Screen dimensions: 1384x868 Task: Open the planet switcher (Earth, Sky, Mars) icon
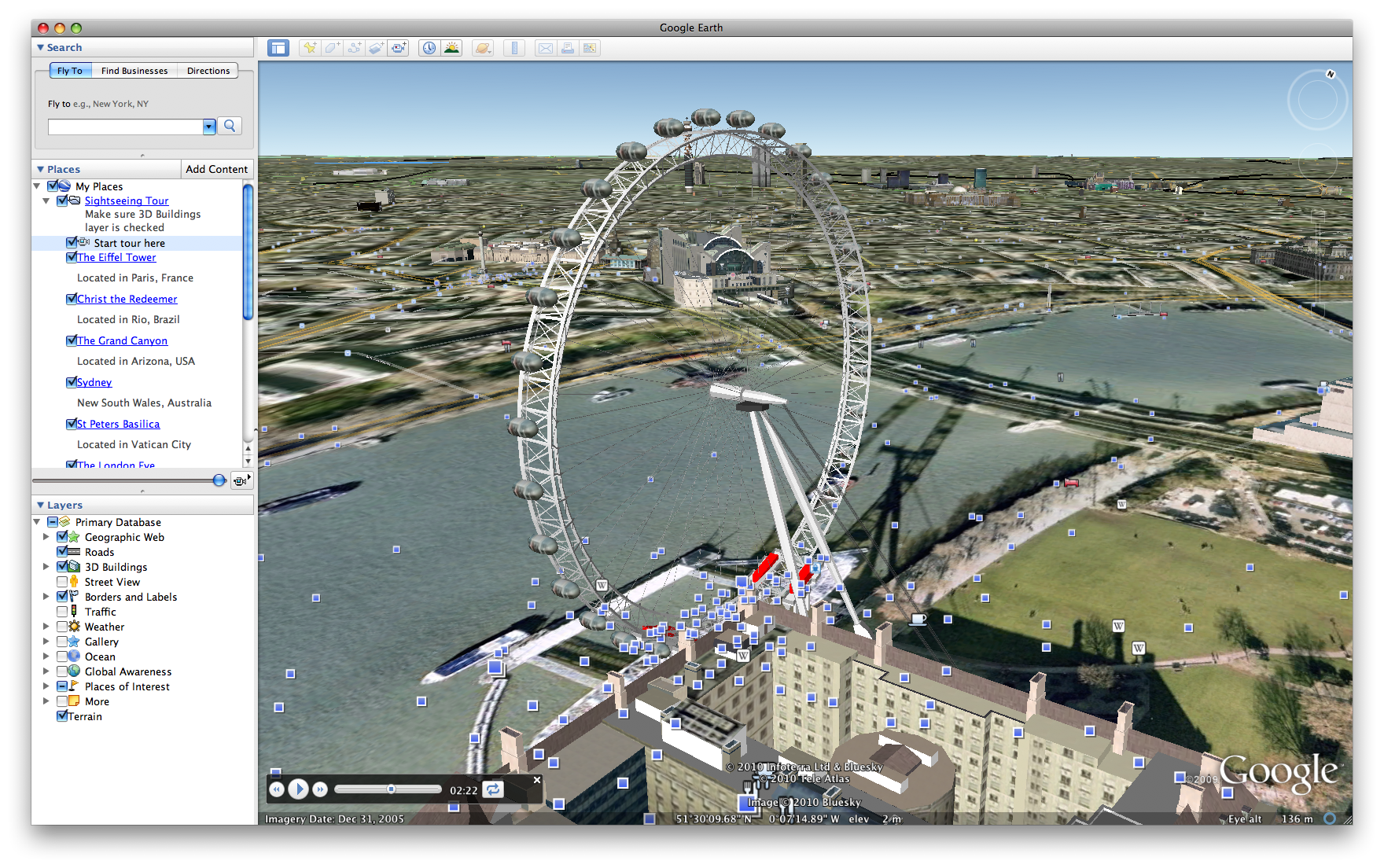point(483,48)
